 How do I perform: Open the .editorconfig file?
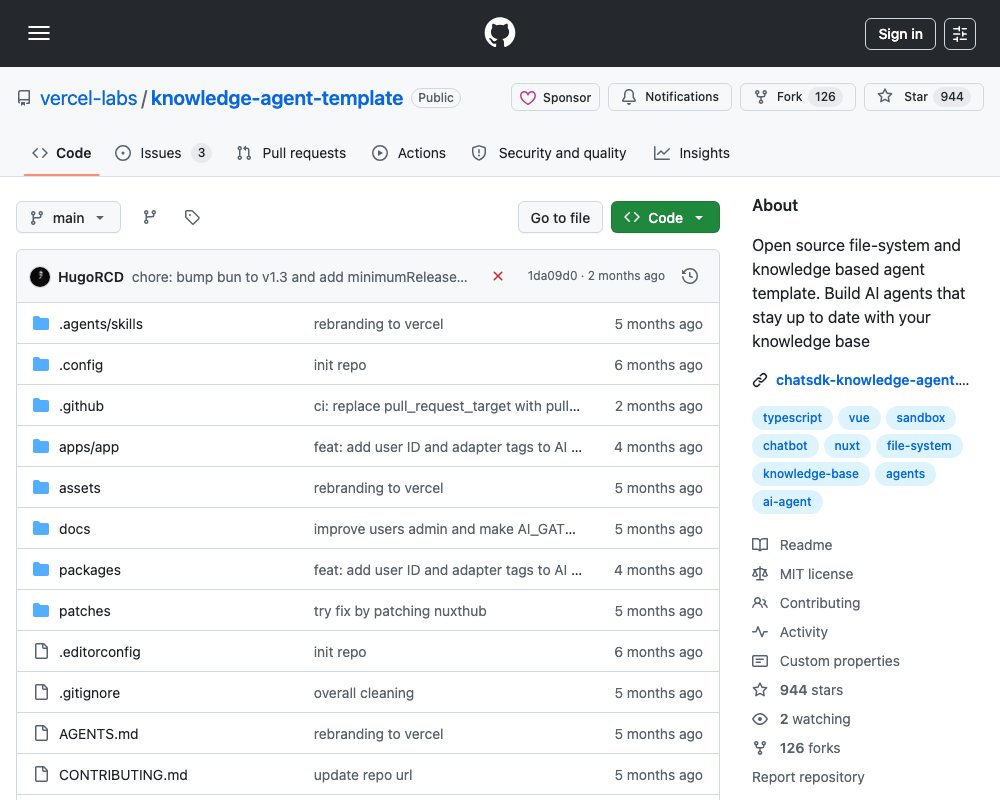[x=99, y=652]
